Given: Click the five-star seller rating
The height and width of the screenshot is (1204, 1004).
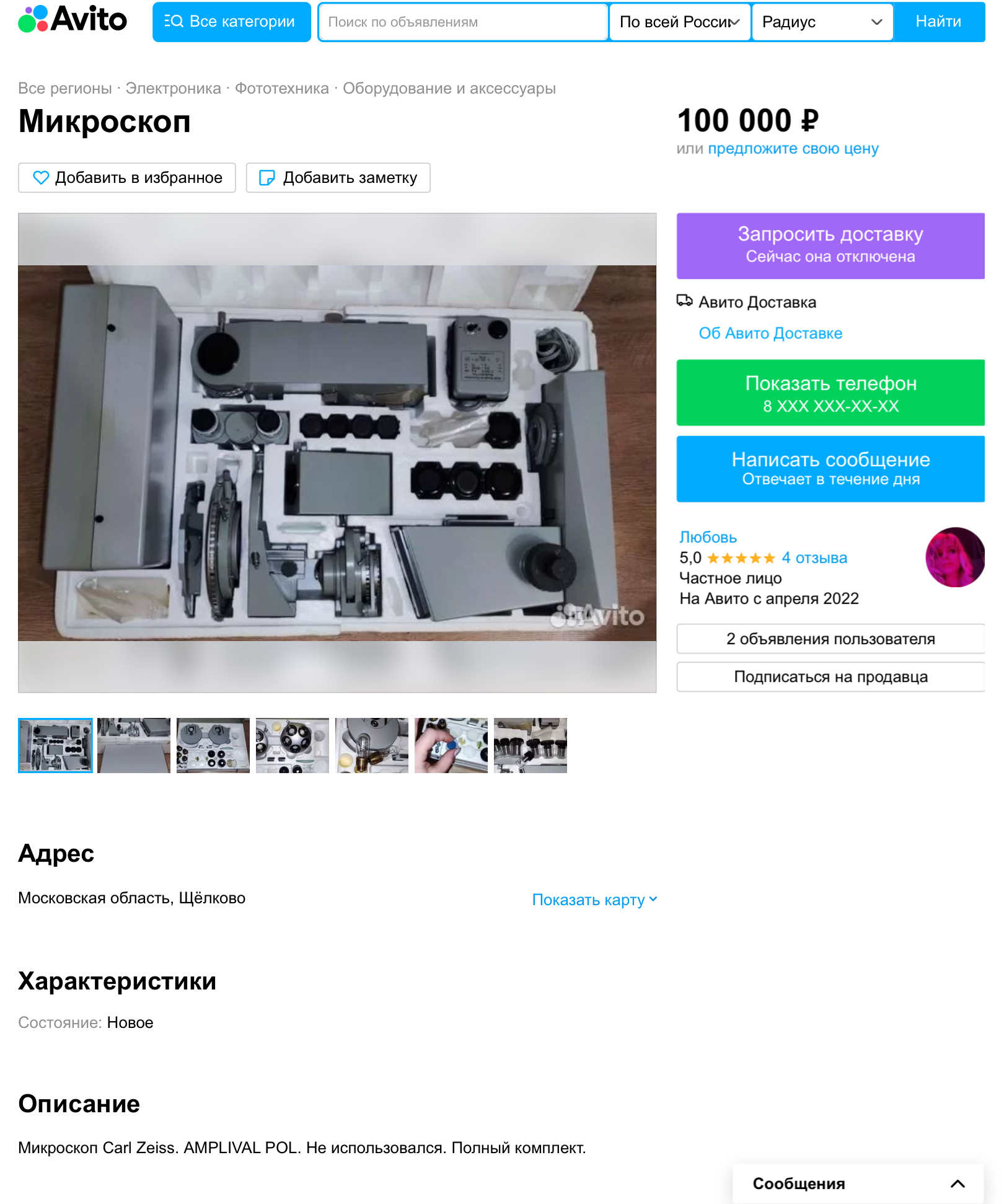Looking at the screenshot, I should [741, 558].
